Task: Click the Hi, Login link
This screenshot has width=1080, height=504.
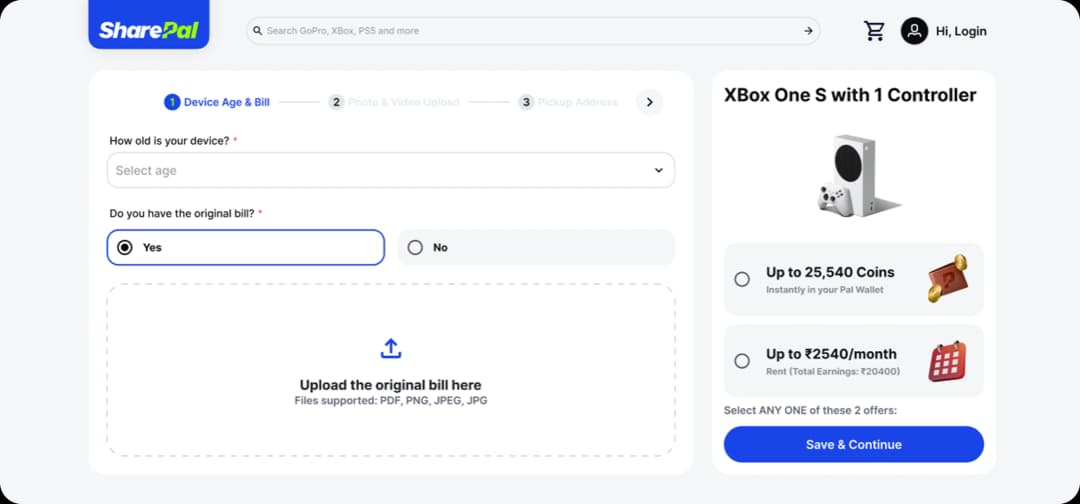Action: 961,31
